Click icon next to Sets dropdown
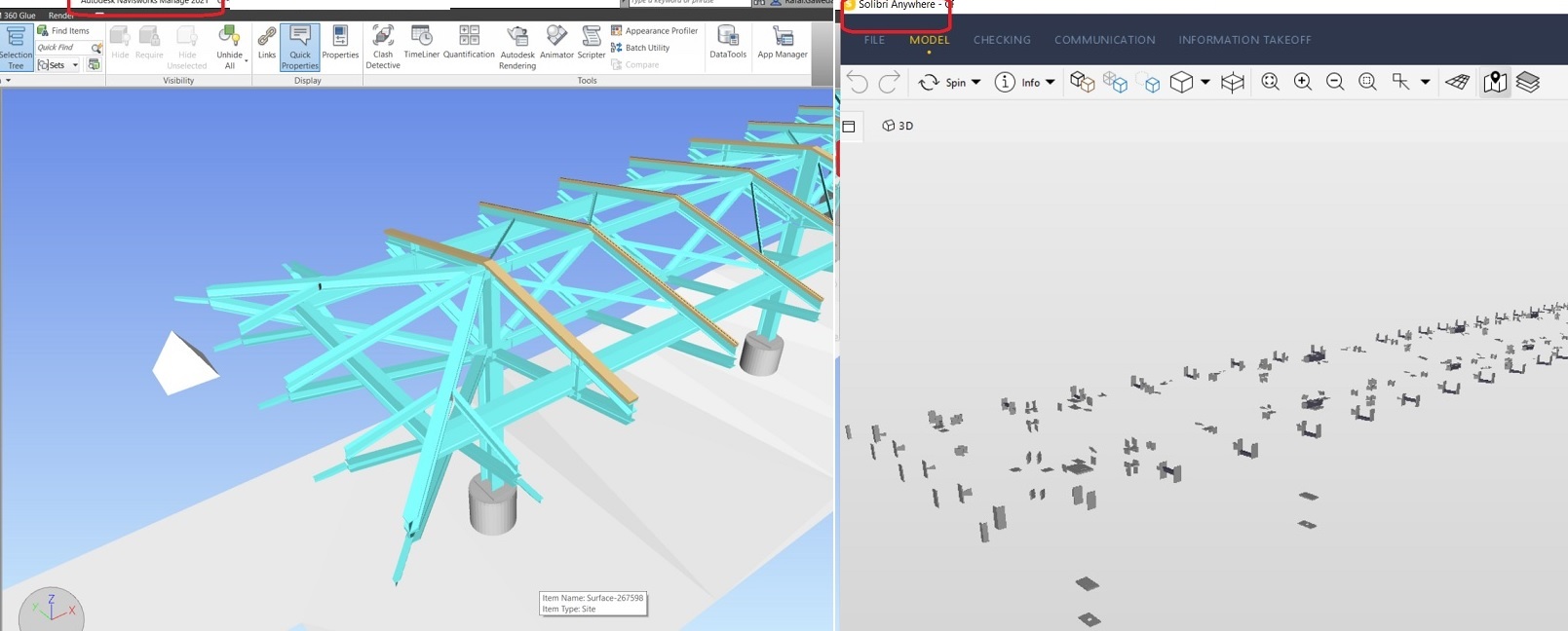 coord(94,65)
